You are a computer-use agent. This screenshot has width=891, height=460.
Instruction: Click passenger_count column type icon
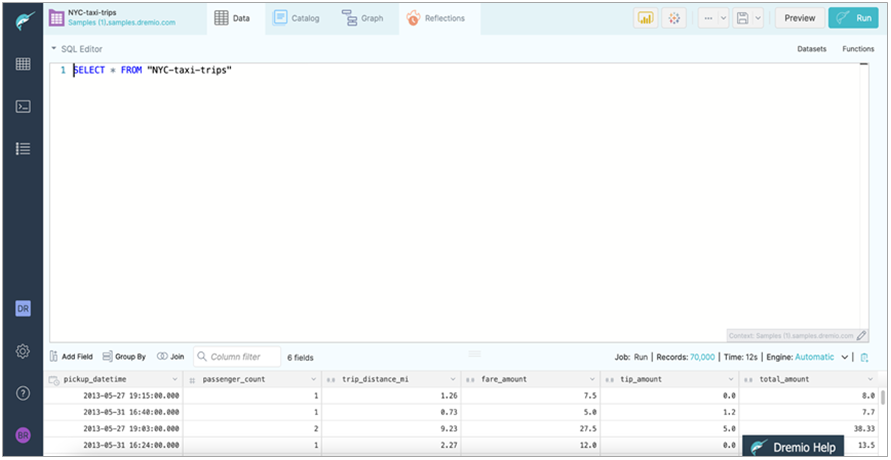(x=192, y=379)
